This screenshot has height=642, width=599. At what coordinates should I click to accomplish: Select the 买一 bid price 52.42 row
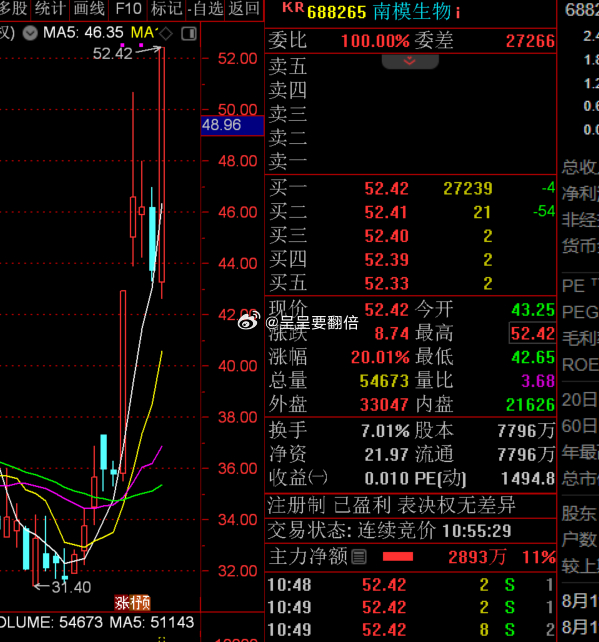click(x=410, y=189)
